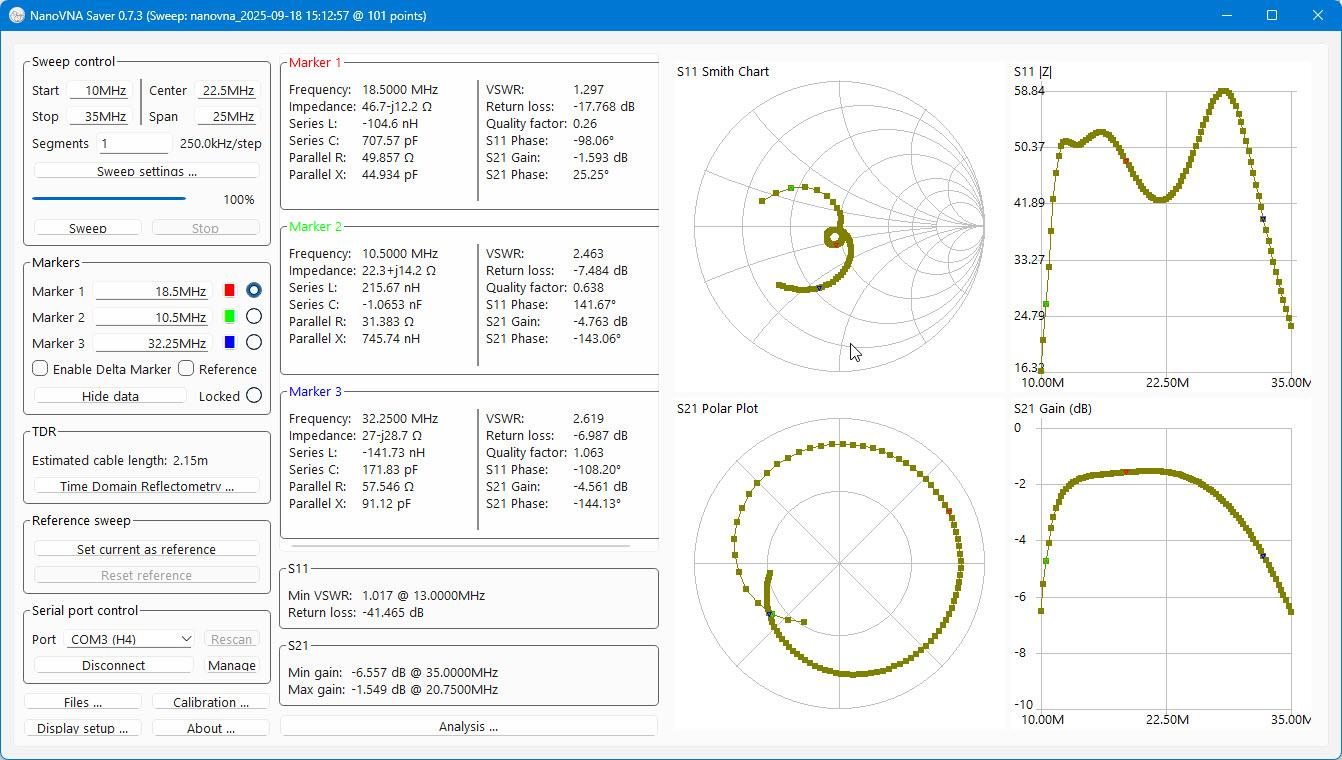The image size is (1342, 760).
Task: Select the Marker 3 radio button
Action: click(x=254, y=343)
